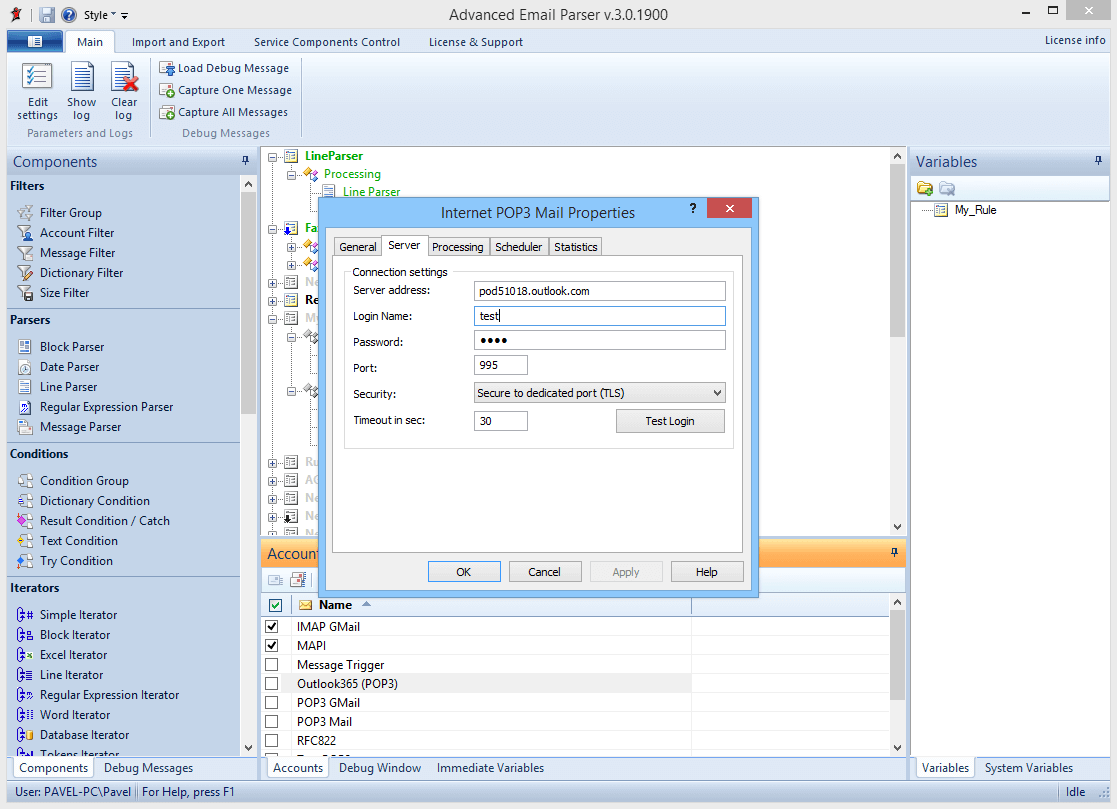1117x809 pixels.
Task: Uncheck the IMAP GMail account
Action: (x=271, y=627)
